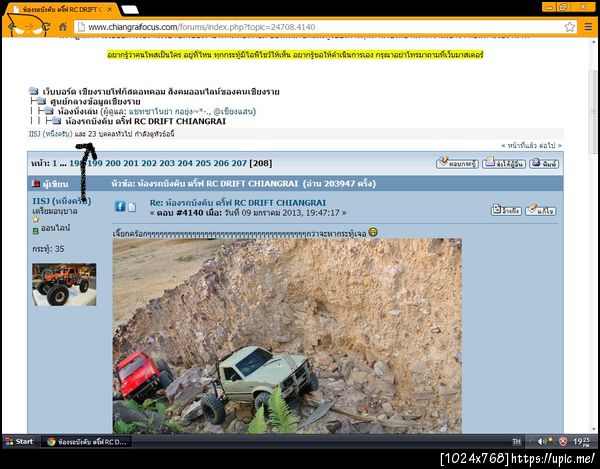Viewport: 600px width, 469px height.
Task: Click the red blocked tray icon
Action: click(563, 442)
